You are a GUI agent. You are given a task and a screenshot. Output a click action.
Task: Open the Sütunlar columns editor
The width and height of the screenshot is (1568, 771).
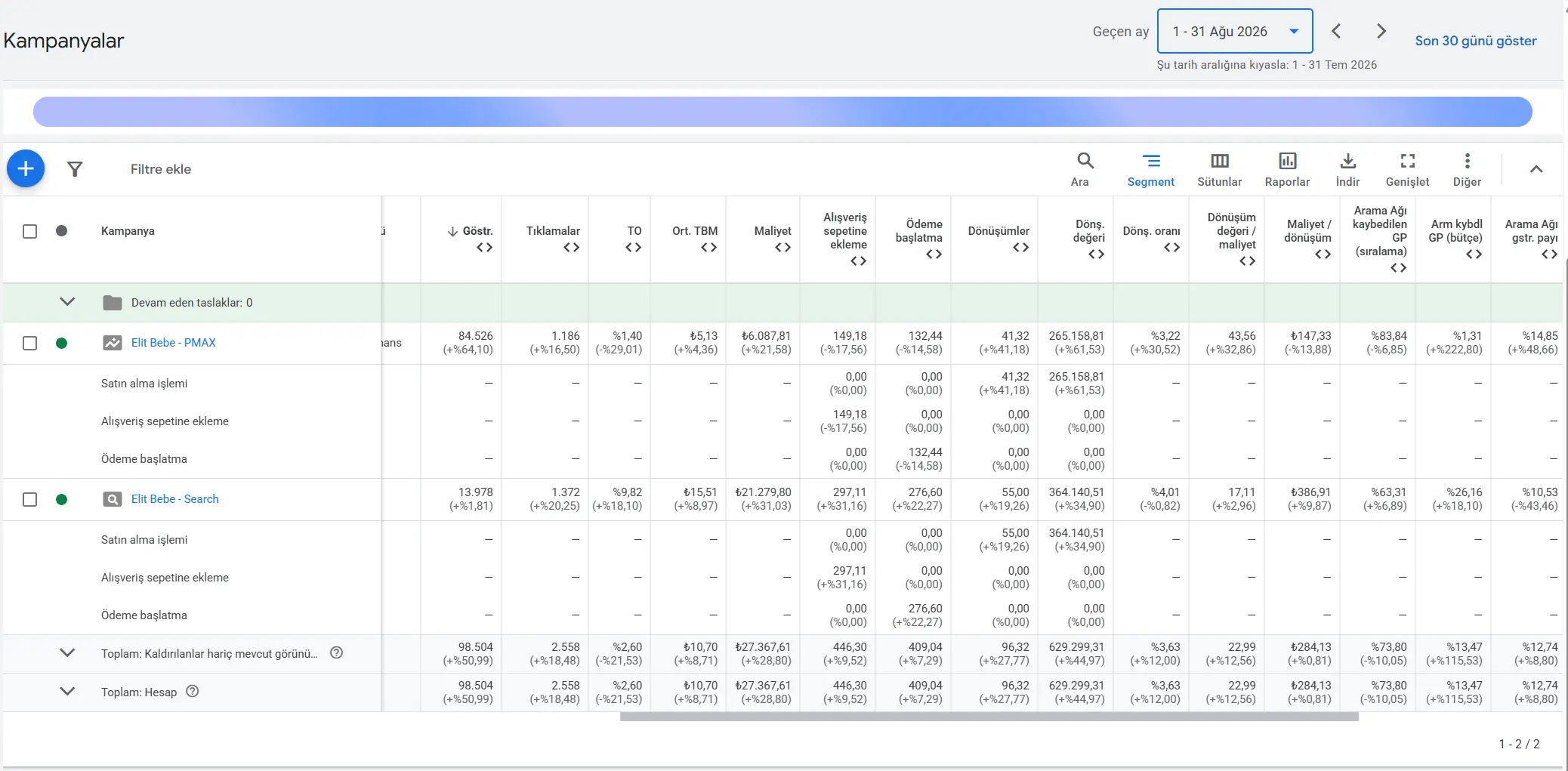(1219, 169)
